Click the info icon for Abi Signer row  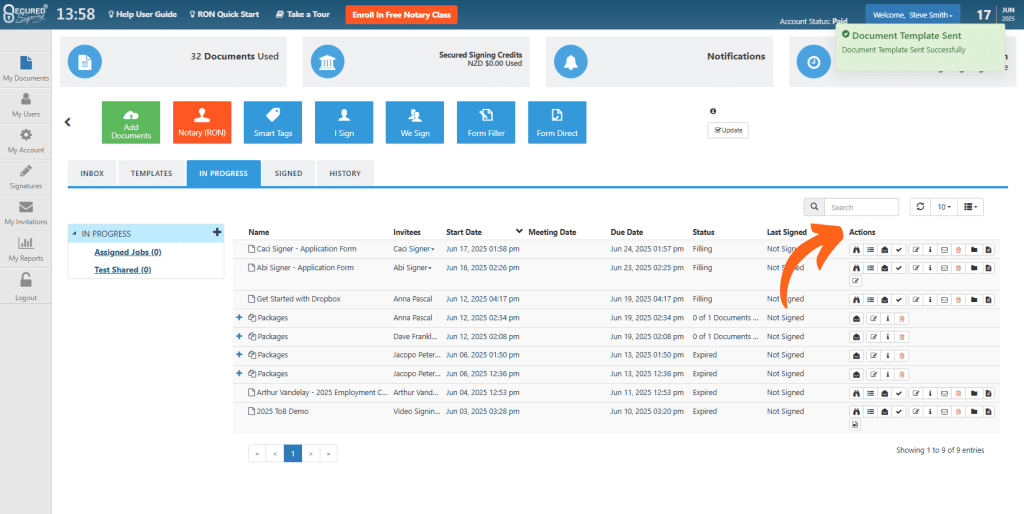click(930, 268)
